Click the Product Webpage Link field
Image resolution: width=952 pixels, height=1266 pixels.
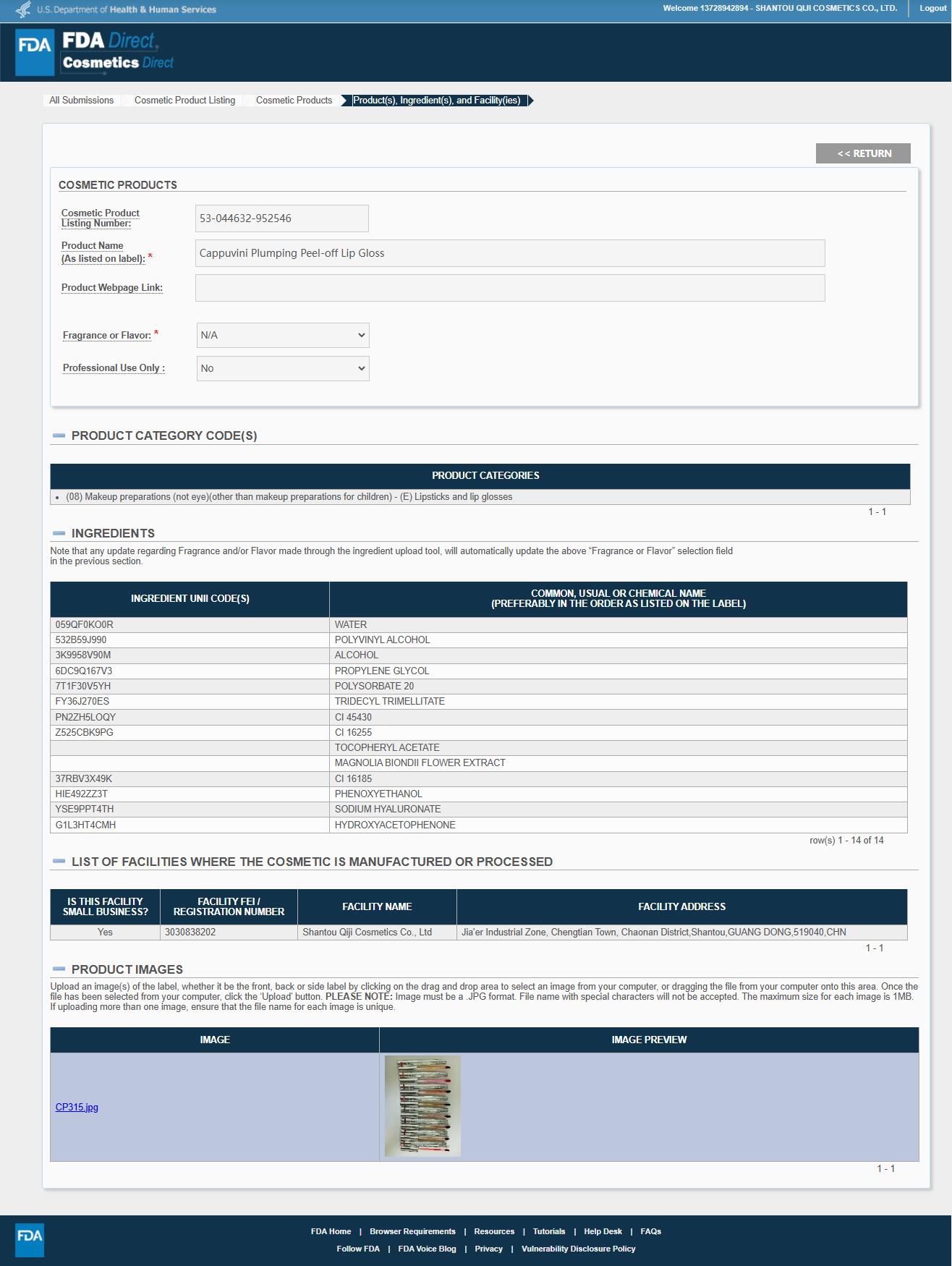coord(509,288)
